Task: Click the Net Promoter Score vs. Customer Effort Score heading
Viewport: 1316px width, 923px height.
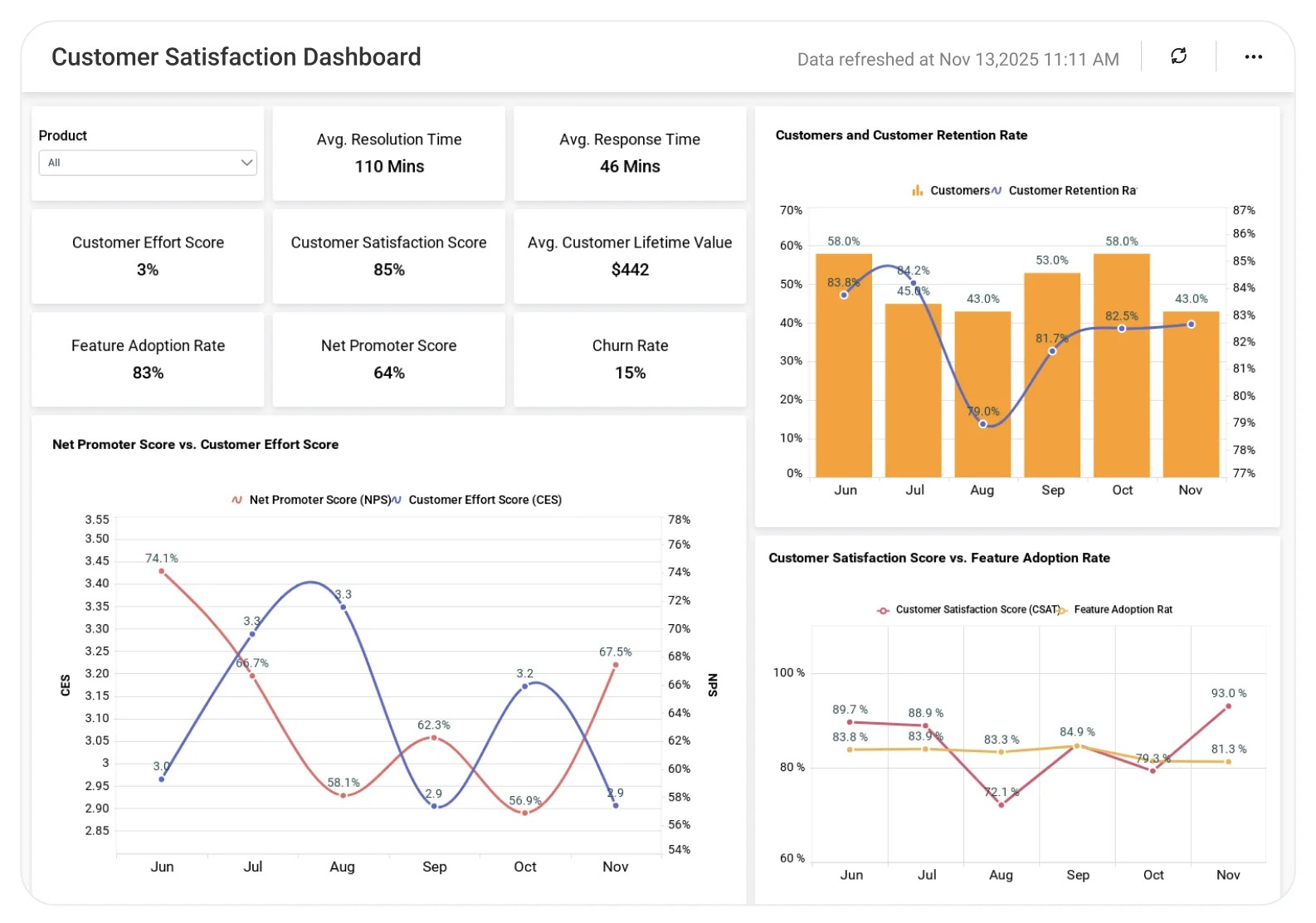Action: click(195, 445)
